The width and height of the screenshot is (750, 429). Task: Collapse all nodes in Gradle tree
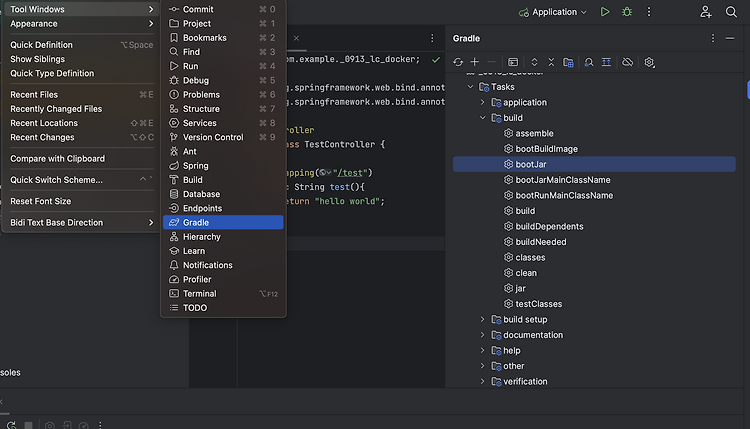(x=551, y=62)
